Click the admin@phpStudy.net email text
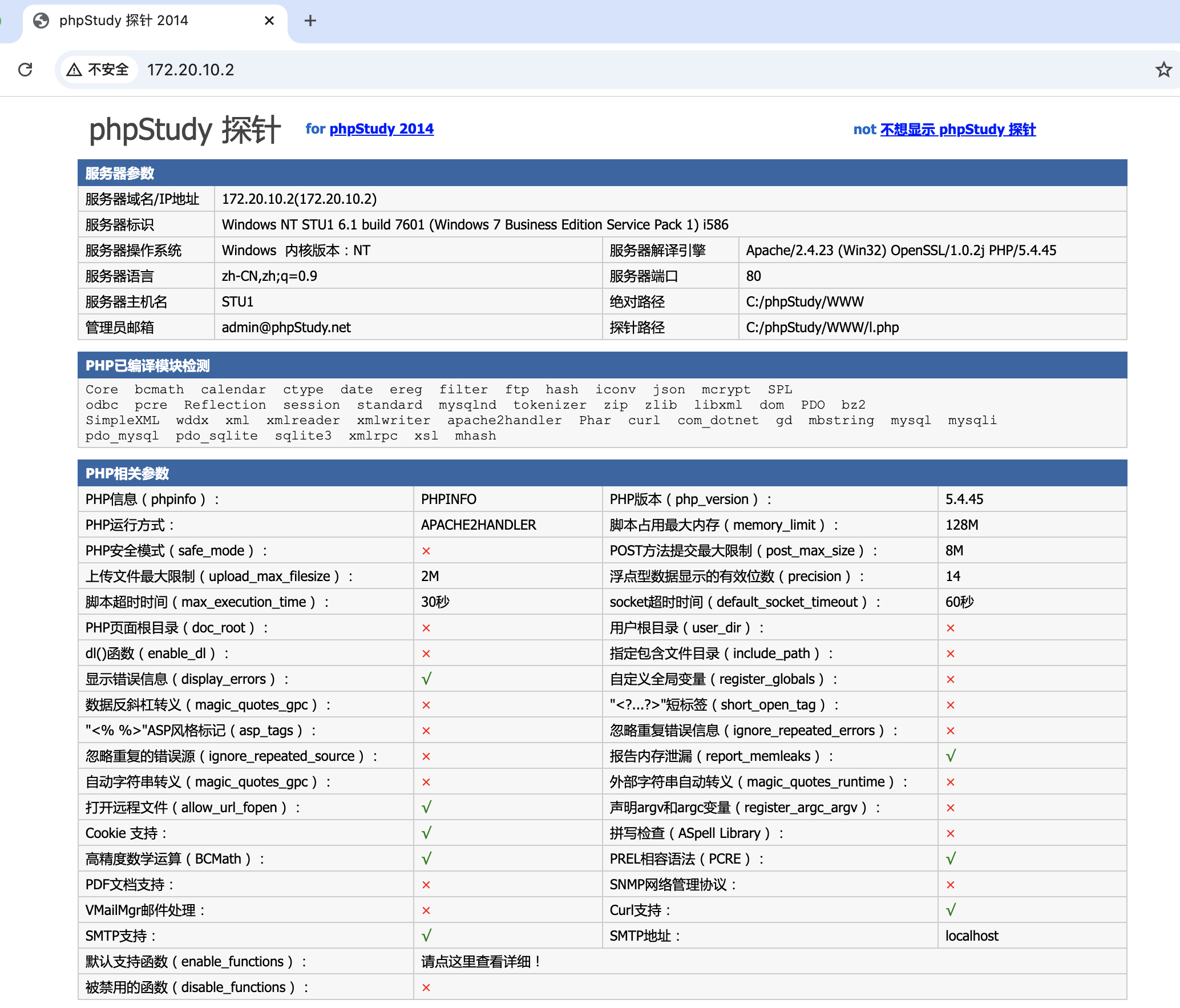The width and height of the screenshot is (1180, 1008). pos(286,328)
